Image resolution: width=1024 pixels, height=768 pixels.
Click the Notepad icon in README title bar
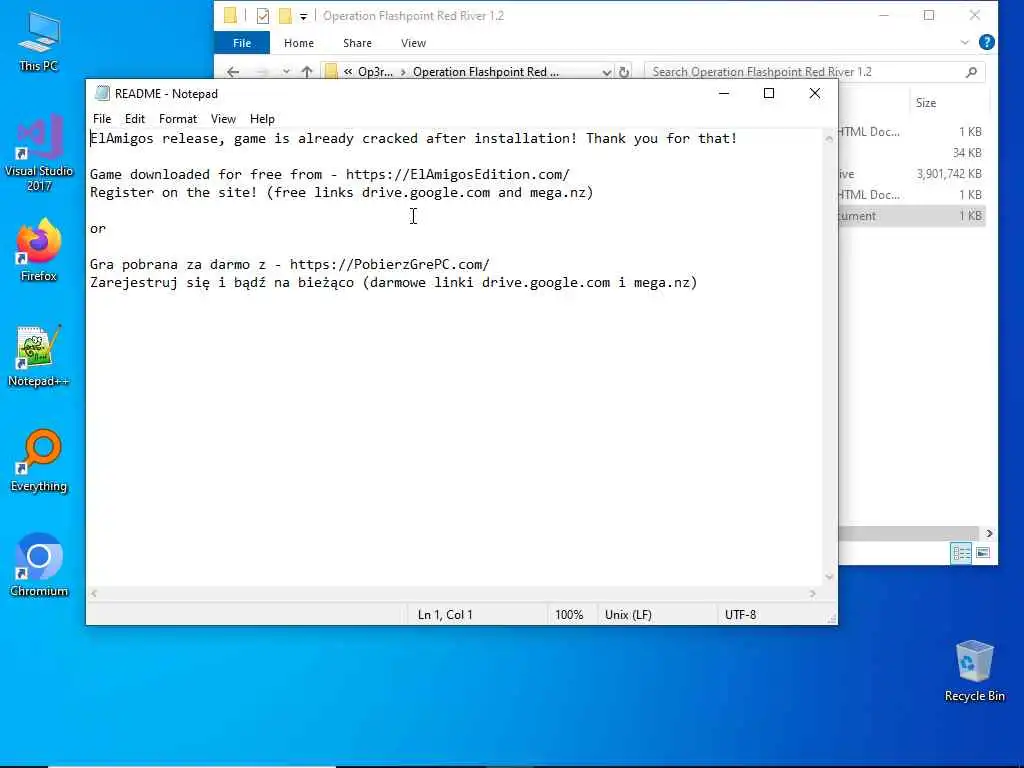[102, 93]
